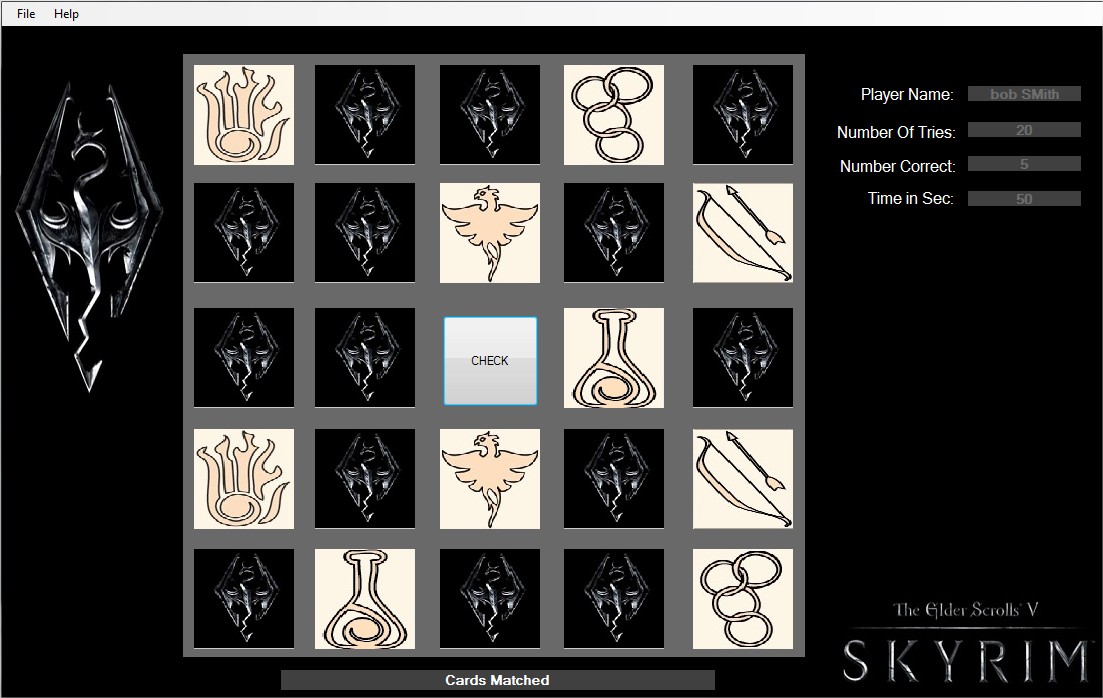Screen dimensions: 1103x698
Task: Choose the bow and arrow card in the second row
Action: point(742,233)
